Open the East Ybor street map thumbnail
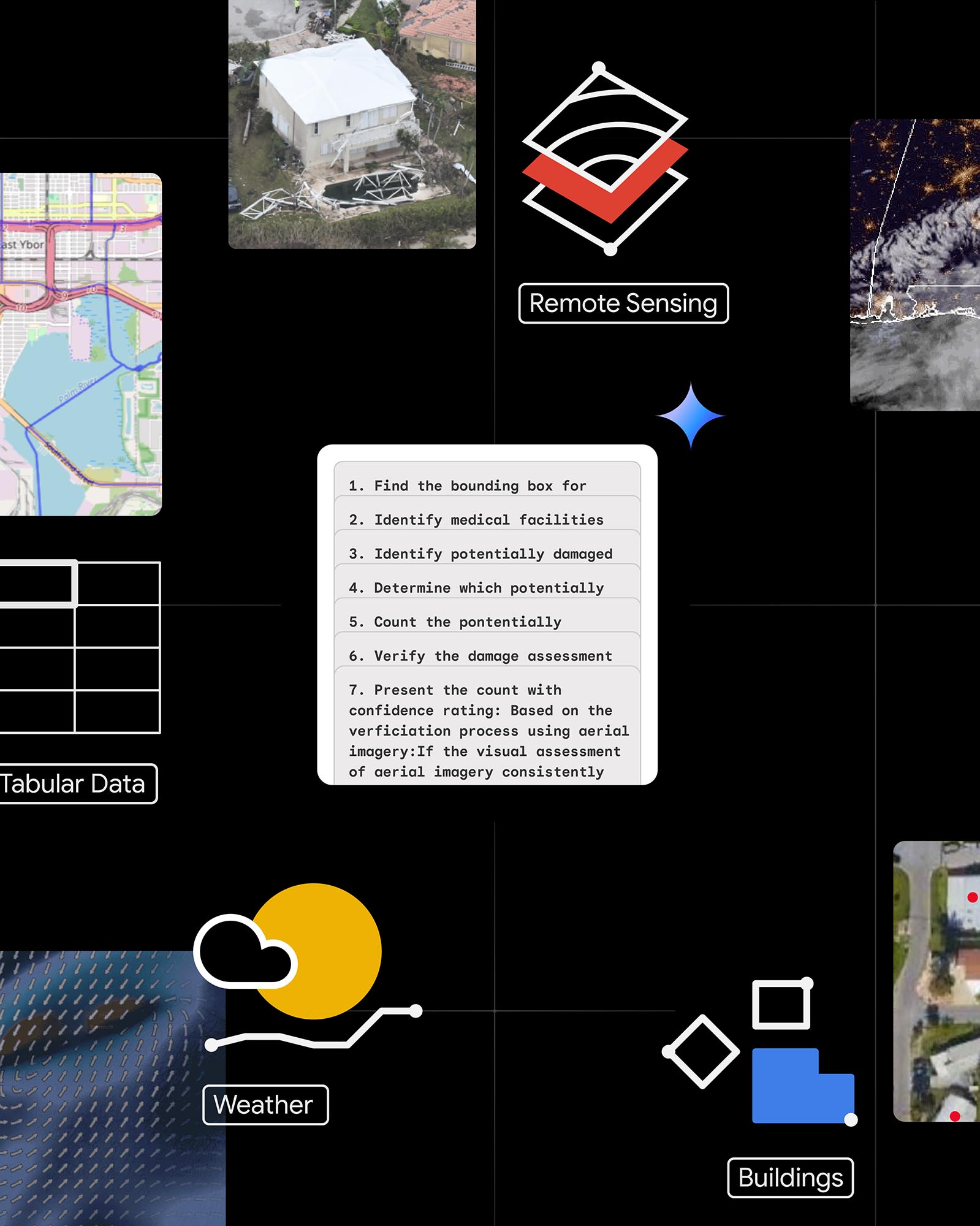Screen dimensions: 980x1226 pos(80,344)
